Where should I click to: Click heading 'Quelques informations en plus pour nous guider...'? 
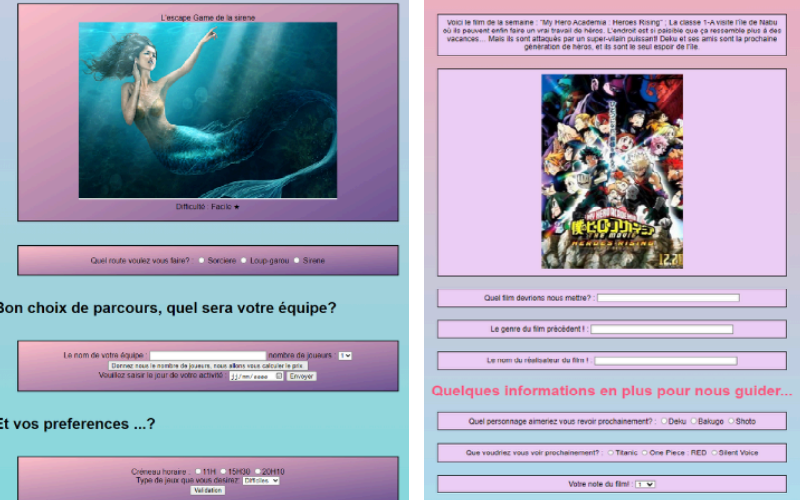612,391
